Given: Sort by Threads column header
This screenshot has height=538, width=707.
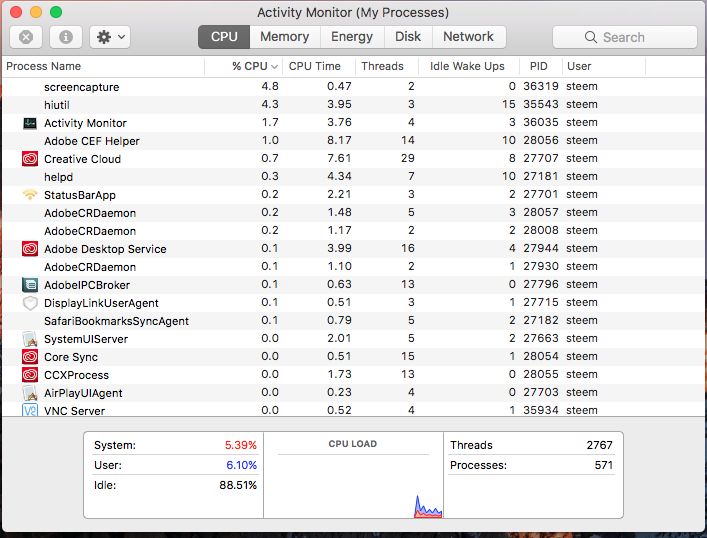Looking at the screenshot, I should (x=387, y=66).
